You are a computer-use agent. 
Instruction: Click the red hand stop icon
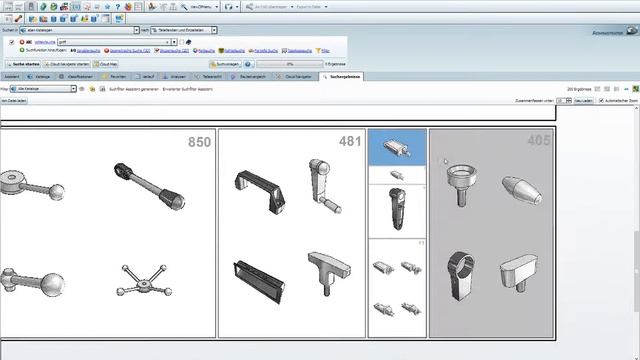pos(128,7)
